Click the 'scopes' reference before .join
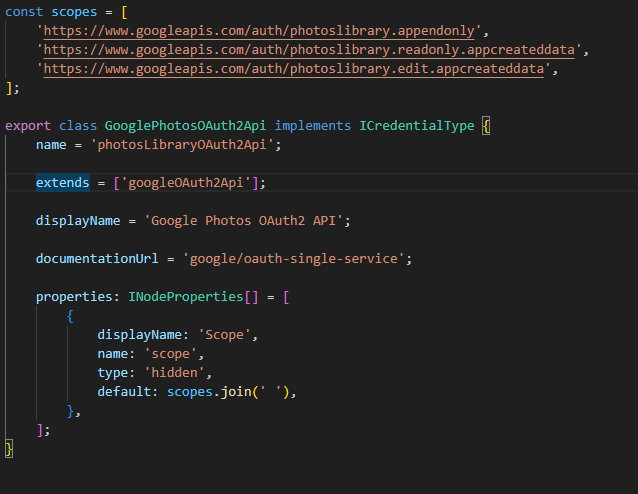This screenshot has width=638, height=494. coord(190,392)
